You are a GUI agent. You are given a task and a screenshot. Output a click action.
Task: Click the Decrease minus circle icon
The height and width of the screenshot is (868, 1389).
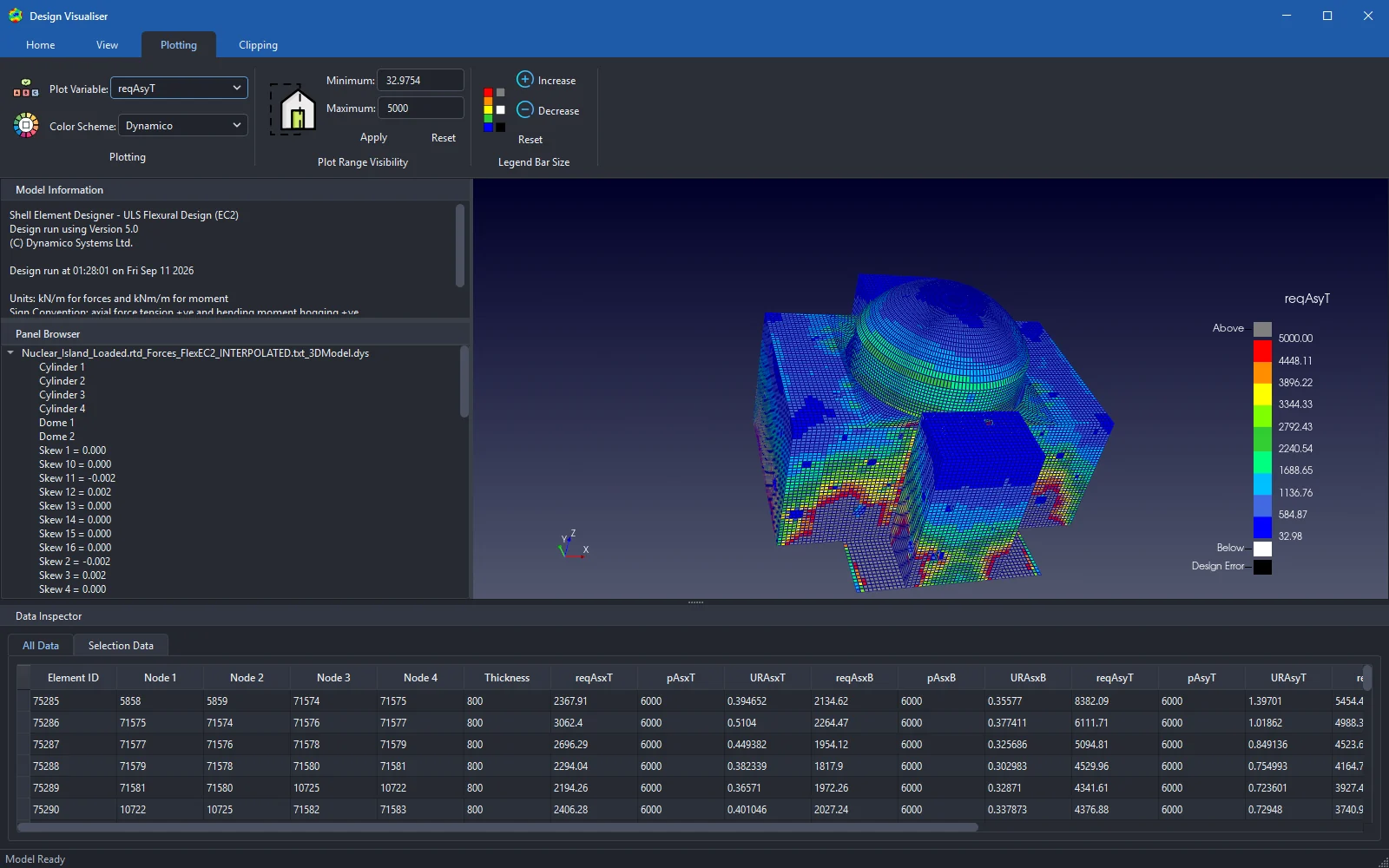click(524, 109)
